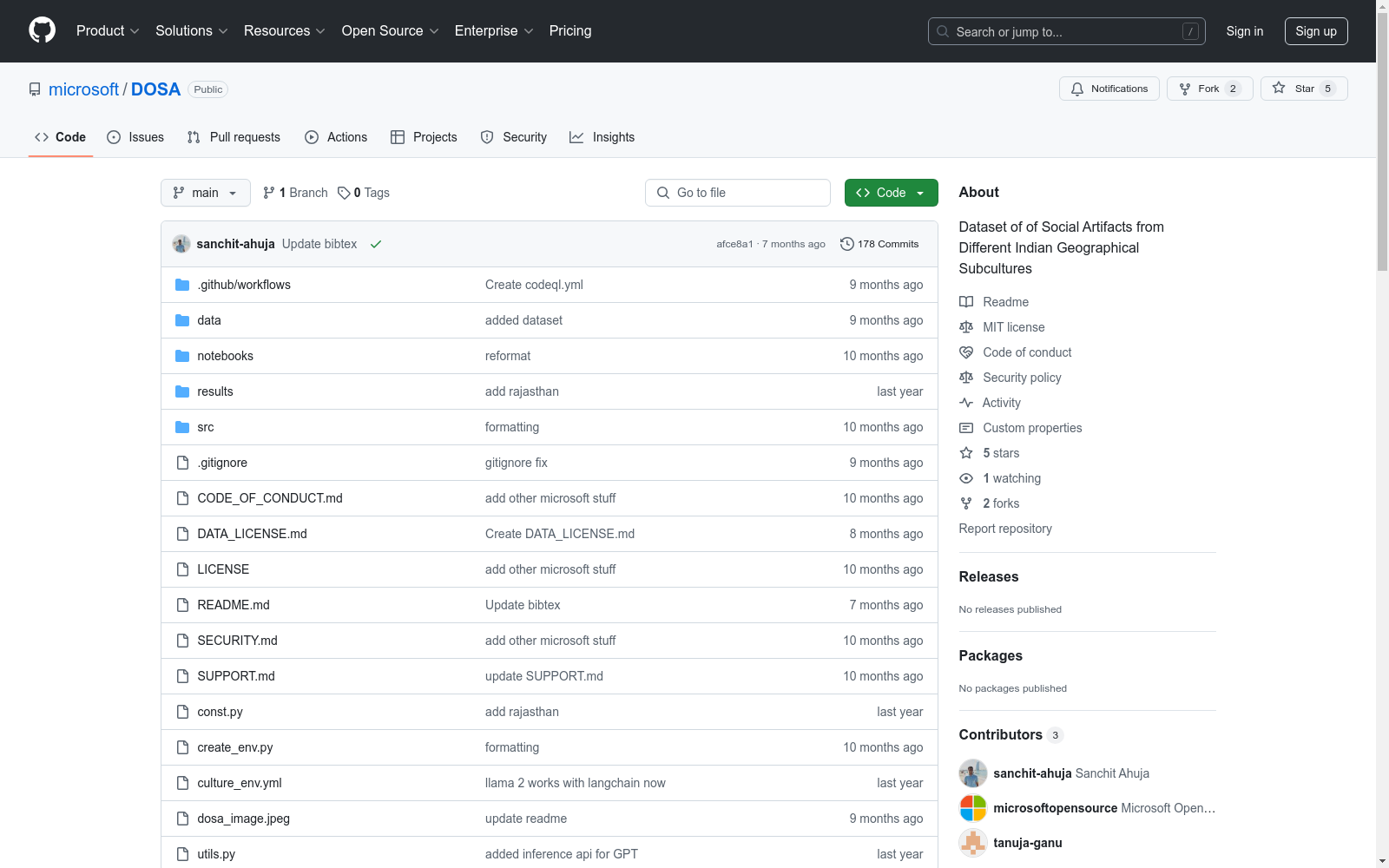Click the Notifications button
Viewport: 1389px width, 868px height.
point(1109,89)
